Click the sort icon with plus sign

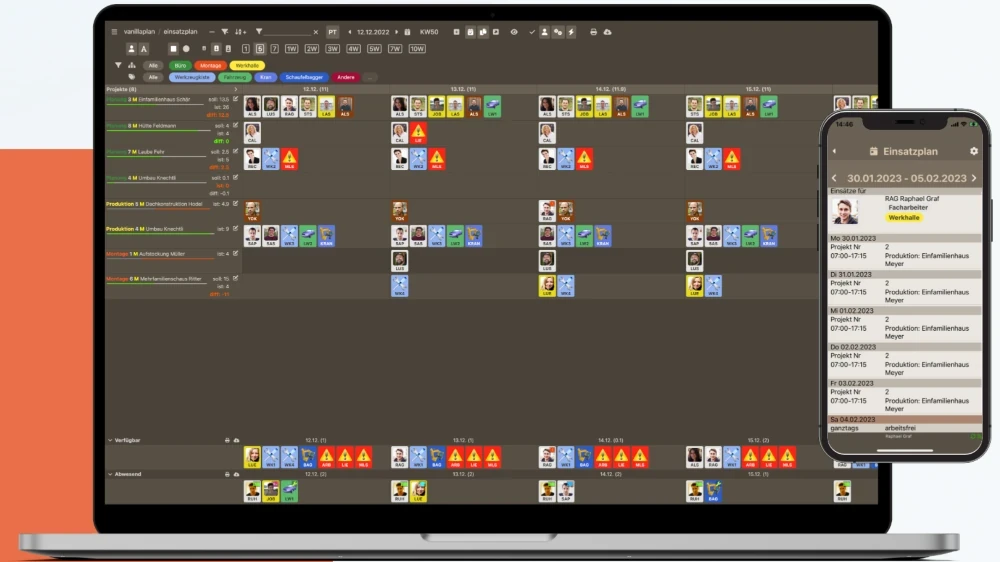pos(240,32)
